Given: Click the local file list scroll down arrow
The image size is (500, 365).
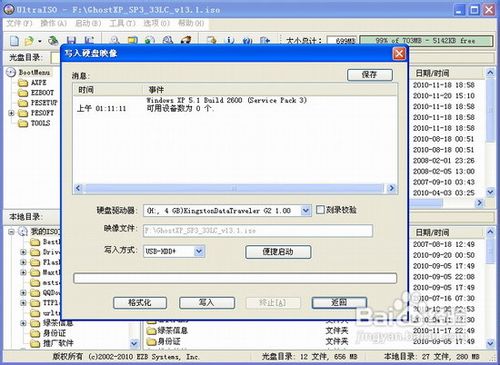Looking at the screenshot, I should pyautogui.click(x=490, y=343).
